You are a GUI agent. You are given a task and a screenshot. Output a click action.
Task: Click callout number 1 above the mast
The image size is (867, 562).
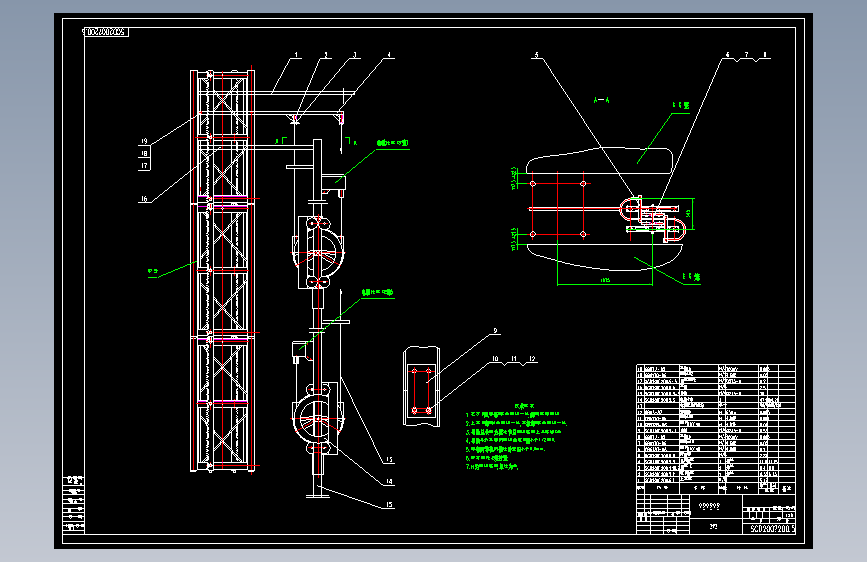coord(296,55)
